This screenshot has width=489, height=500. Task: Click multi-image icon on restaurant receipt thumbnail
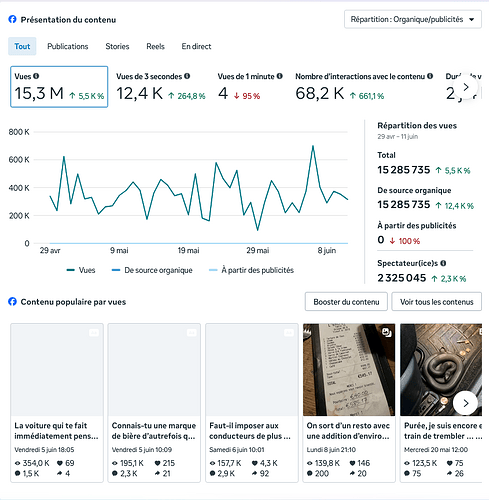click(x=386, y=332)
